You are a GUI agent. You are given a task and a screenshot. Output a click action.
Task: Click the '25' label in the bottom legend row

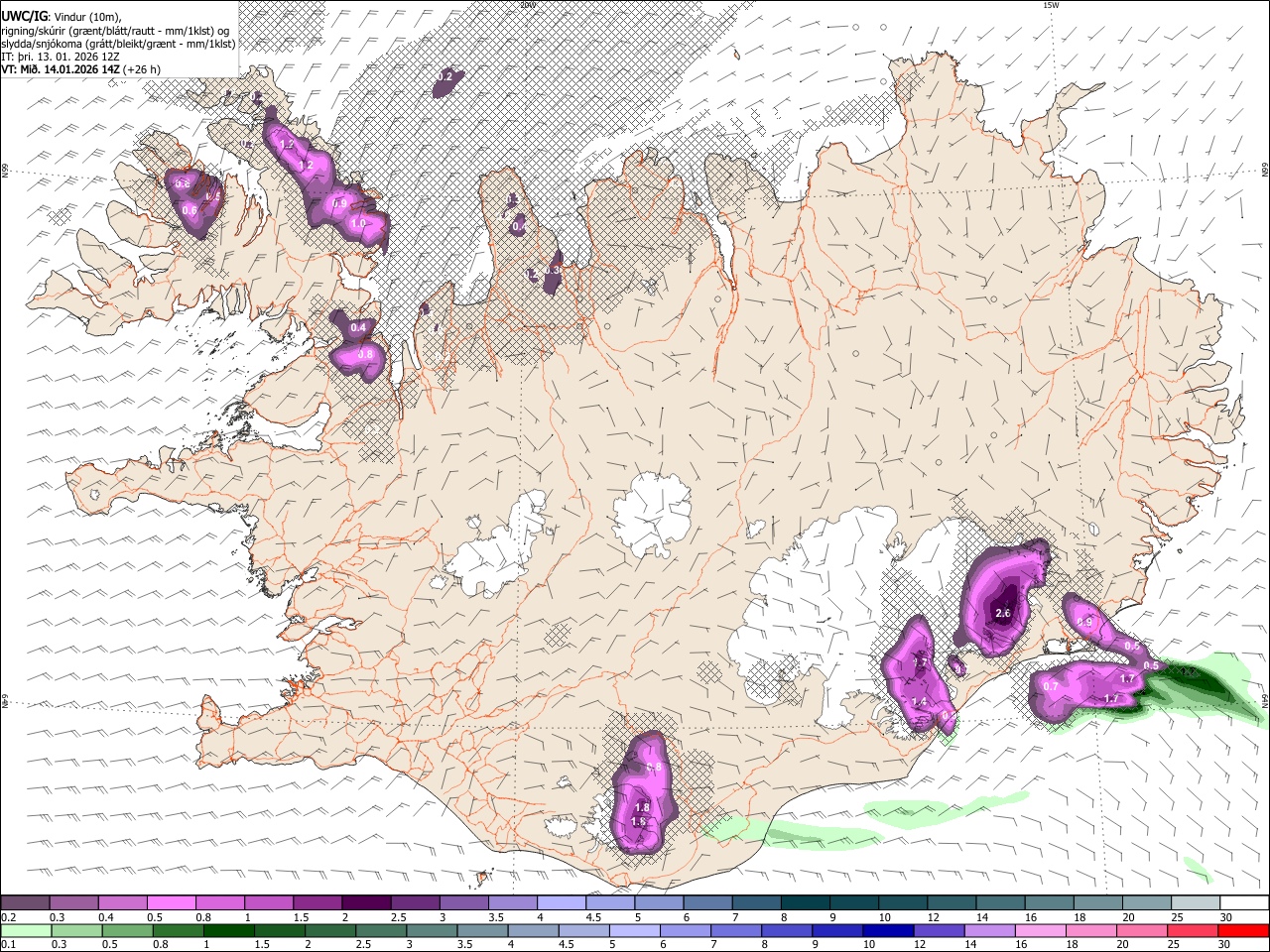[x=1176, y=945]
